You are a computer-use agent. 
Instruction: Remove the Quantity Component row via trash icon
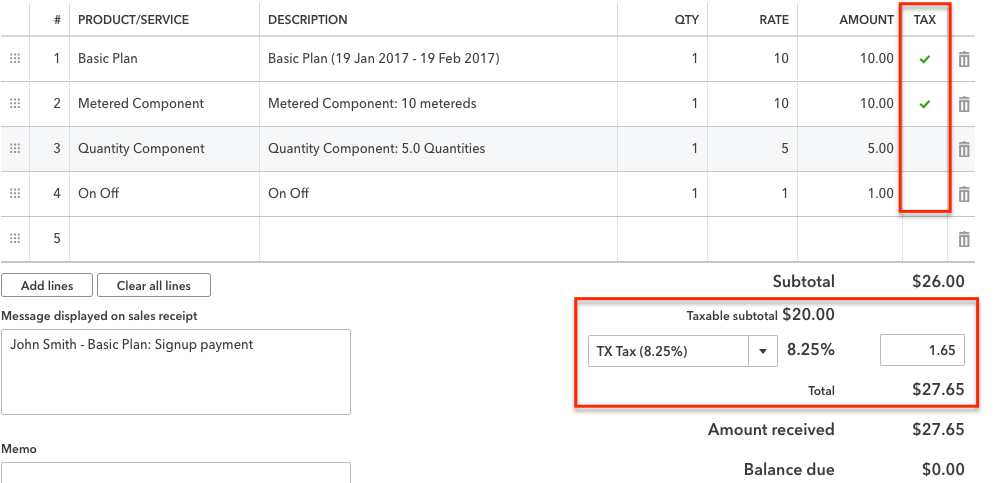click(x=964, y=149)
